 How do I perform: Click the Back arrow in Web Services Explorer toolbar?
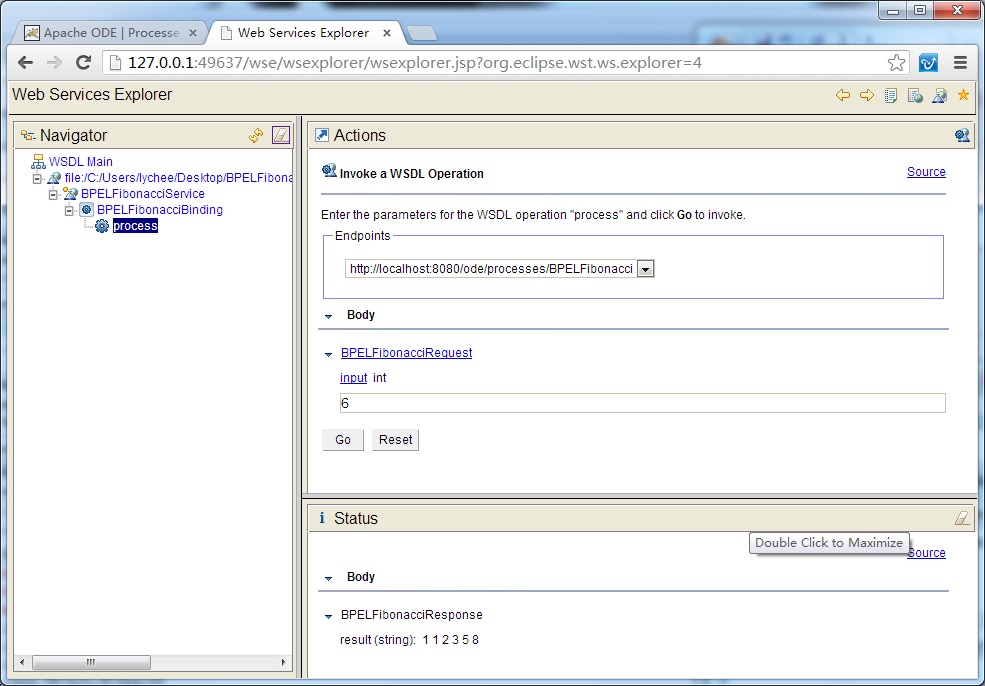click(x=843, y=95)
